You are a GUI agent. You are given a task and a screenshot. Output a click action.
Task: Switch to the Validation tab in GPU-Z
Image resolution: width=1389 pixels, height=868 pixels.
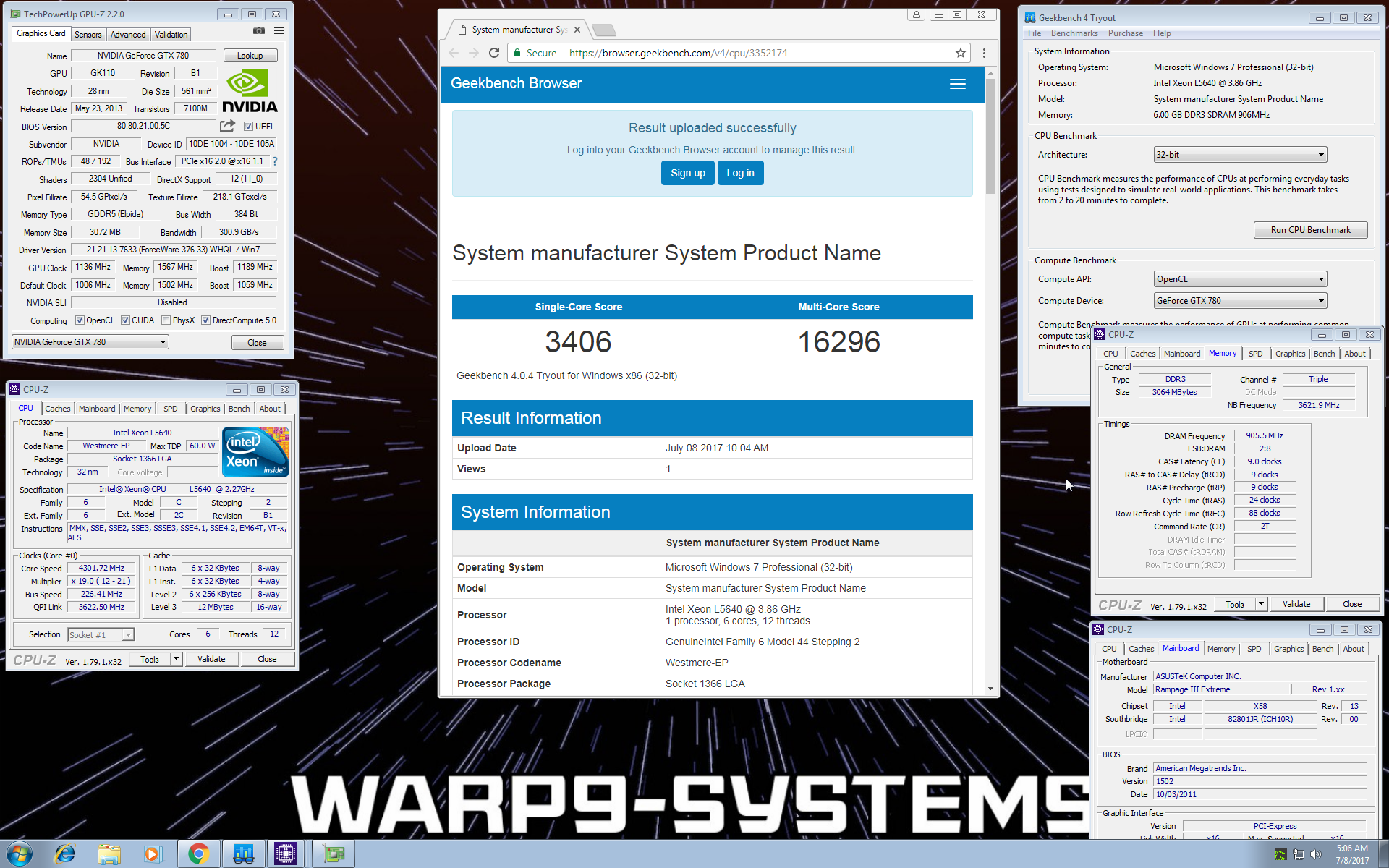(171, 35)
